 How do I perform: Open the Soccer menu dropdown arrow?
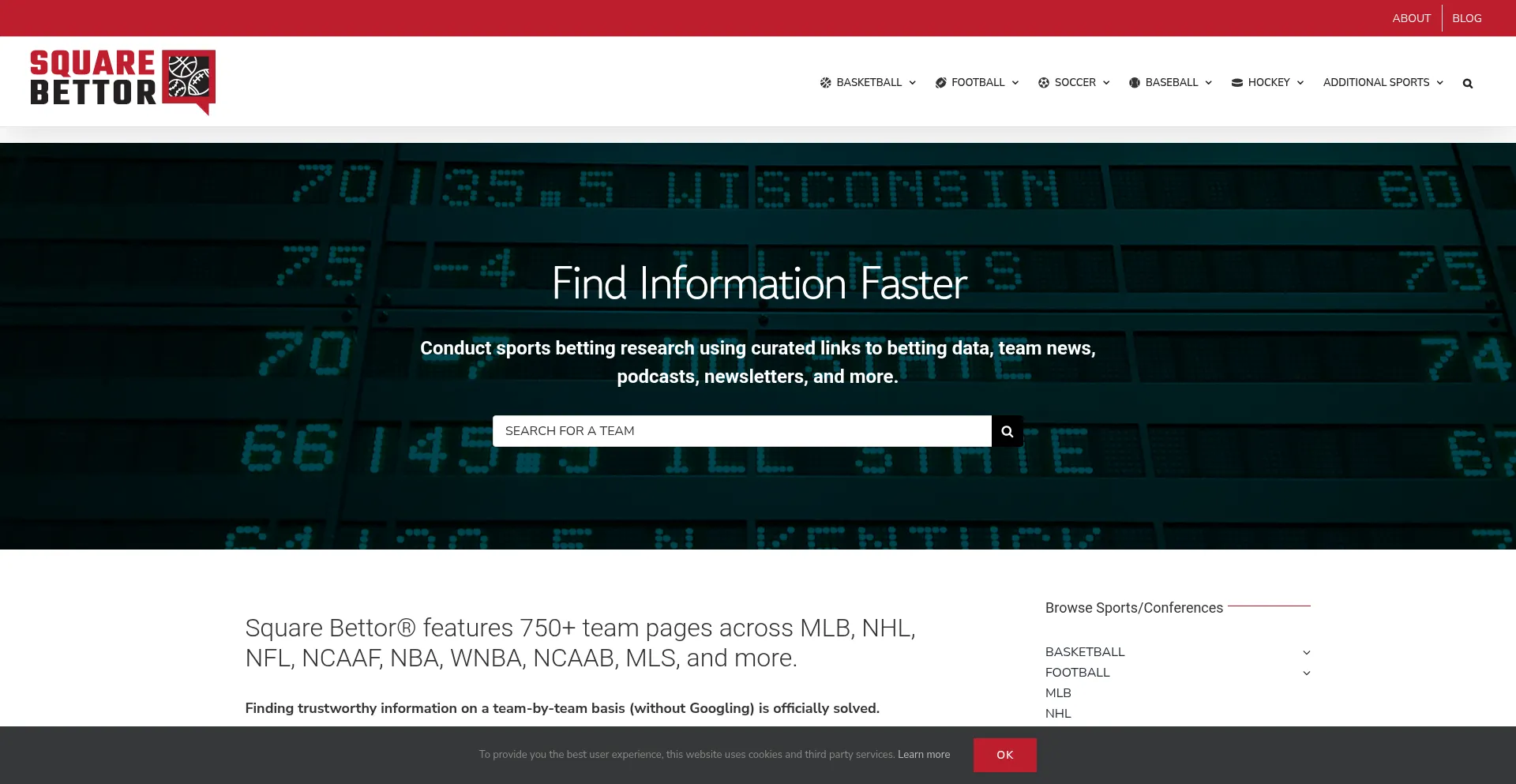[x=1105, y=83]
